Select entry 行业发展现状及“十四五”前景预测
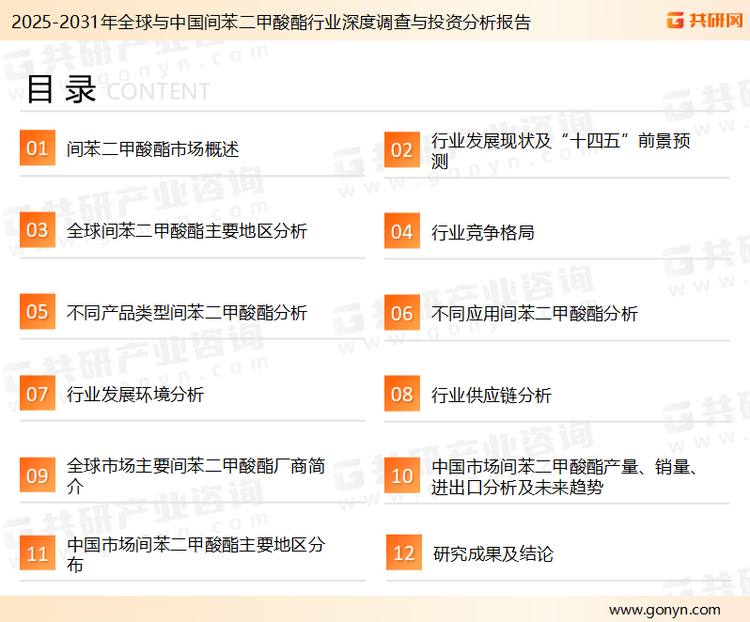Screen dimensions: 750x622 561,151
